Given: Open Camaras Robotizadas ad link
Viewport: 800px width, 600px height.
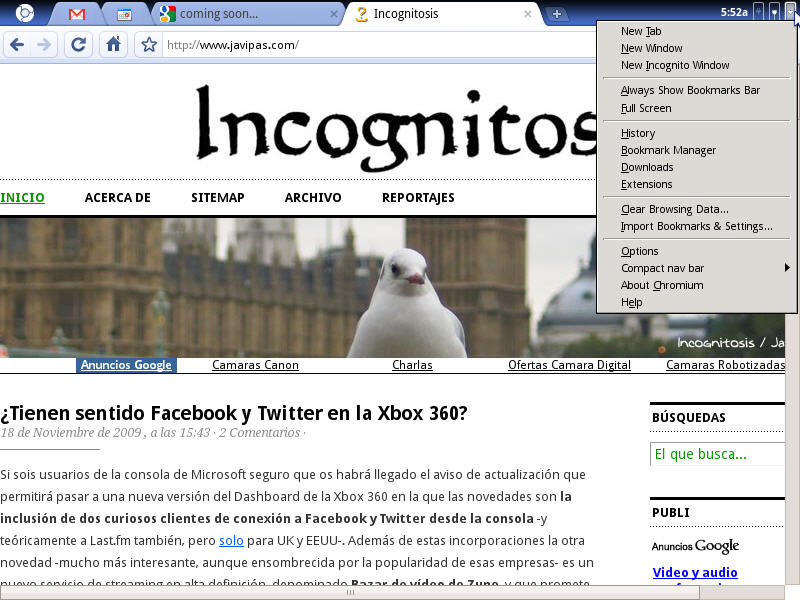Looking at the screenshot, I should [726, 365].
